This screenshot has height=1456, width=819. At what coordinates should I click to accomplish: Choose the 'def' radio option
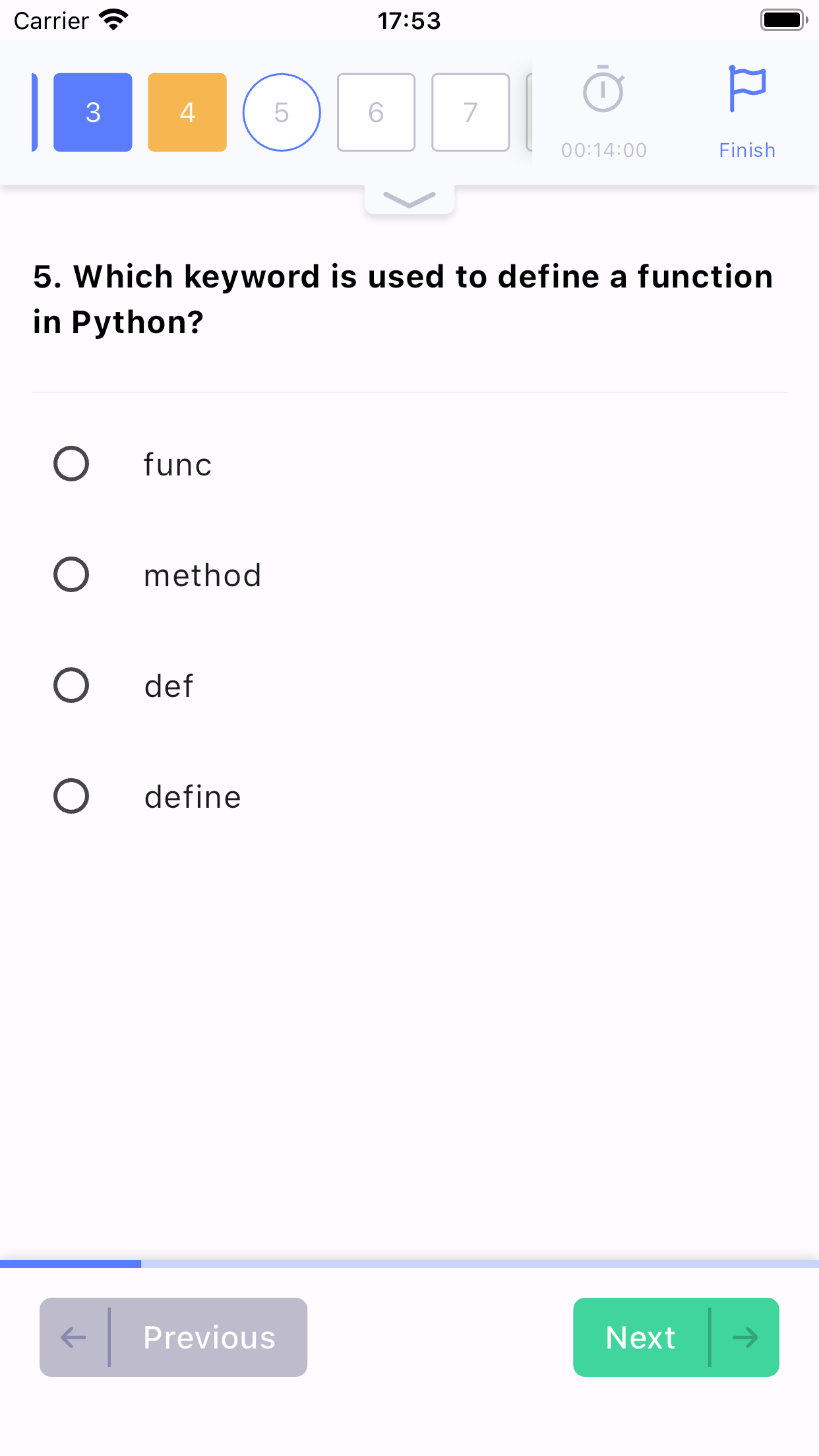pos(71,685)
